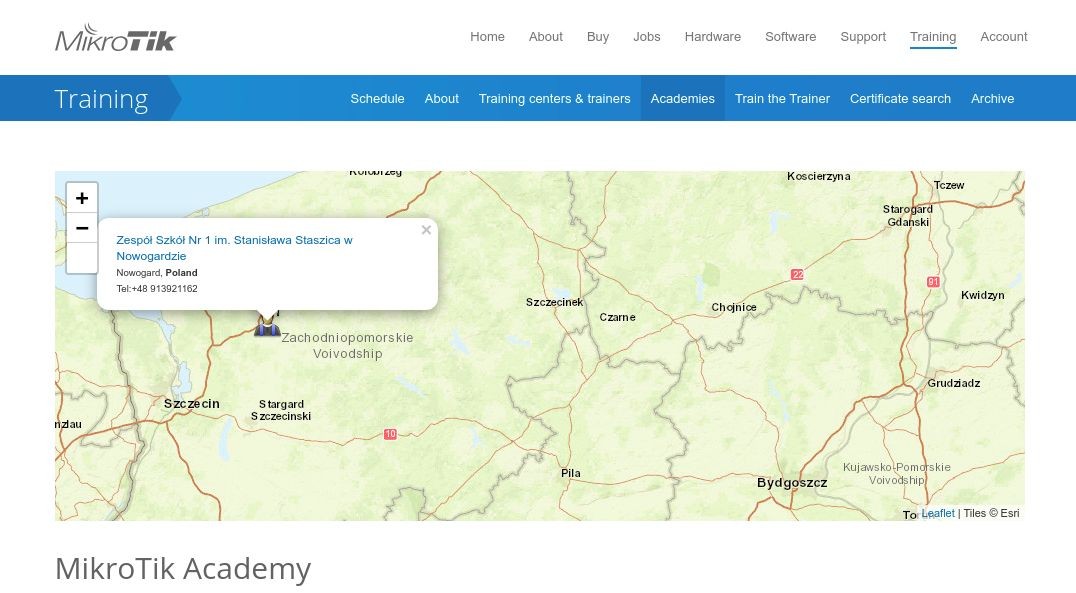Open the Certificate search tab
Screen dimensions: 1076x593
click(900, 99)
